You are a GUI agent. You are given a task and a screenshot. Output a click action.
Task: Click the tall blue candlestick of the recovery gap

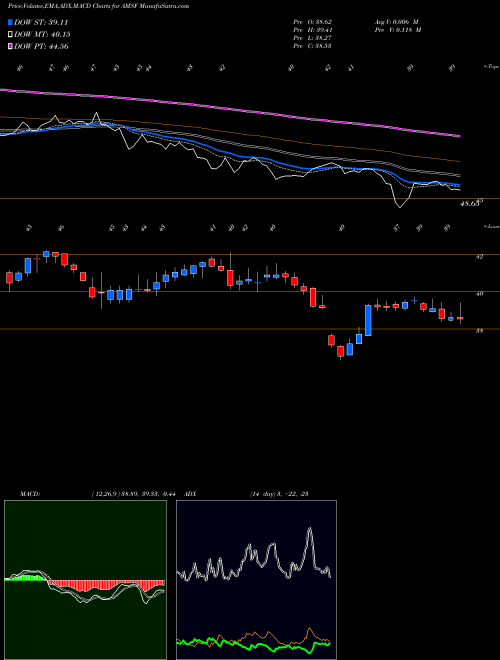pyautogui.click(x=368, y=320)
